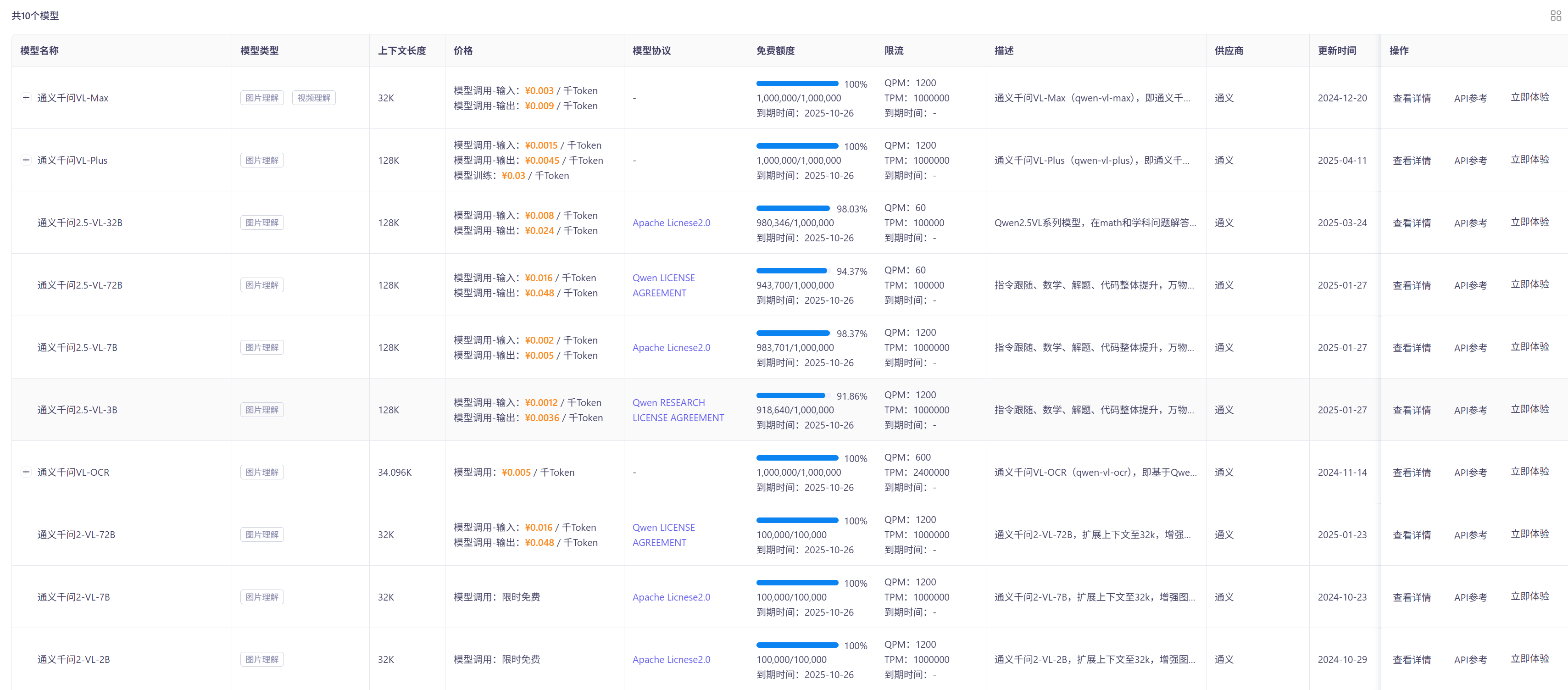Open API参考 for 通义千问2.5-VL-72B
The height and width of the screenshot is (690, 1568).
(x=1470, y=285)
